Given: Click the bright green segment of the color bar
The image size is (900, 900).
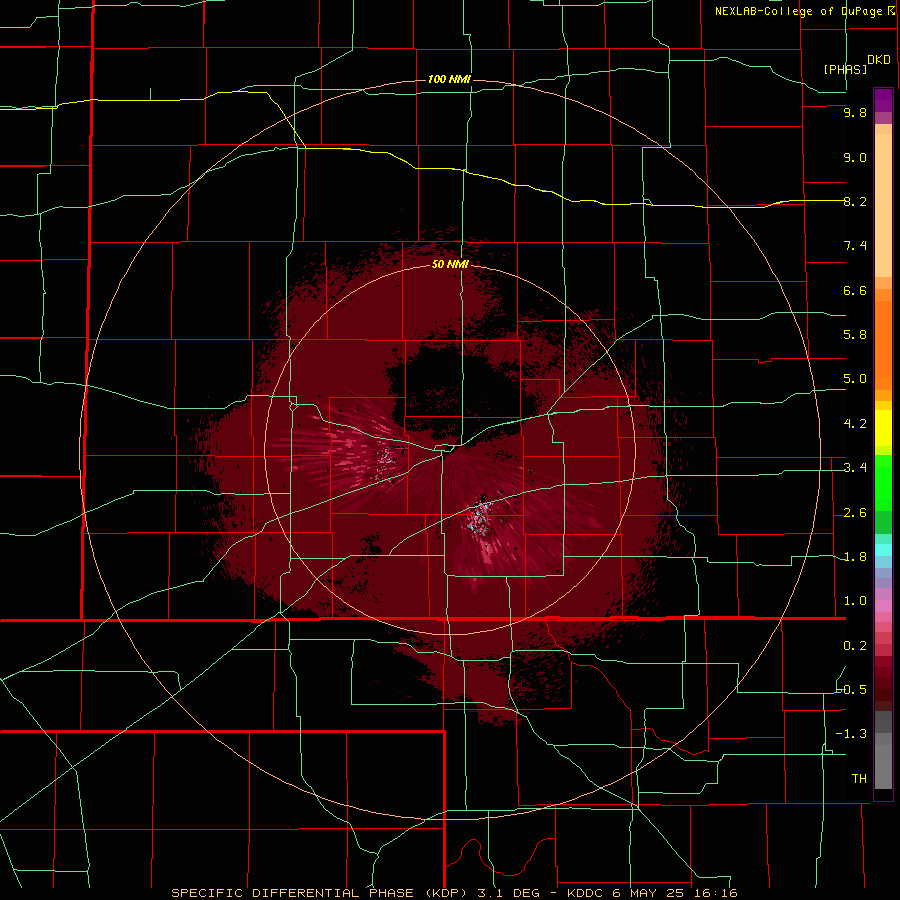Looking at the screenshot, I should click(883, 482).
